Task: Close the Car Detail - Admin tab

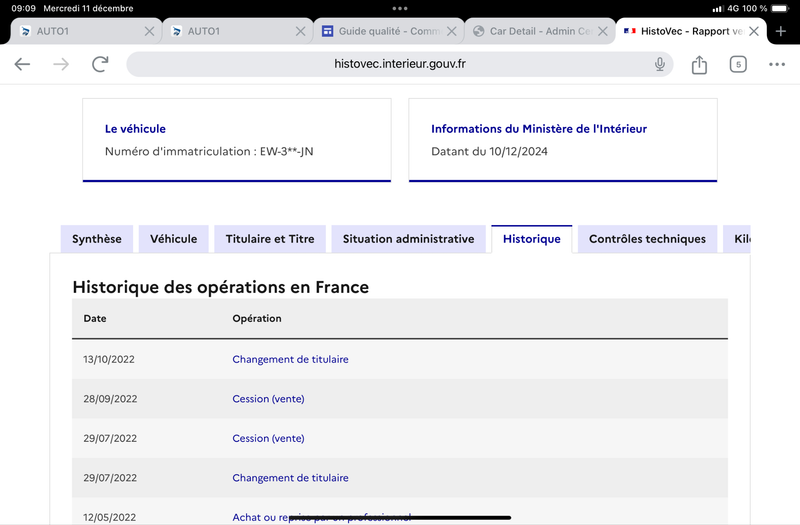Action: (603, 31)
